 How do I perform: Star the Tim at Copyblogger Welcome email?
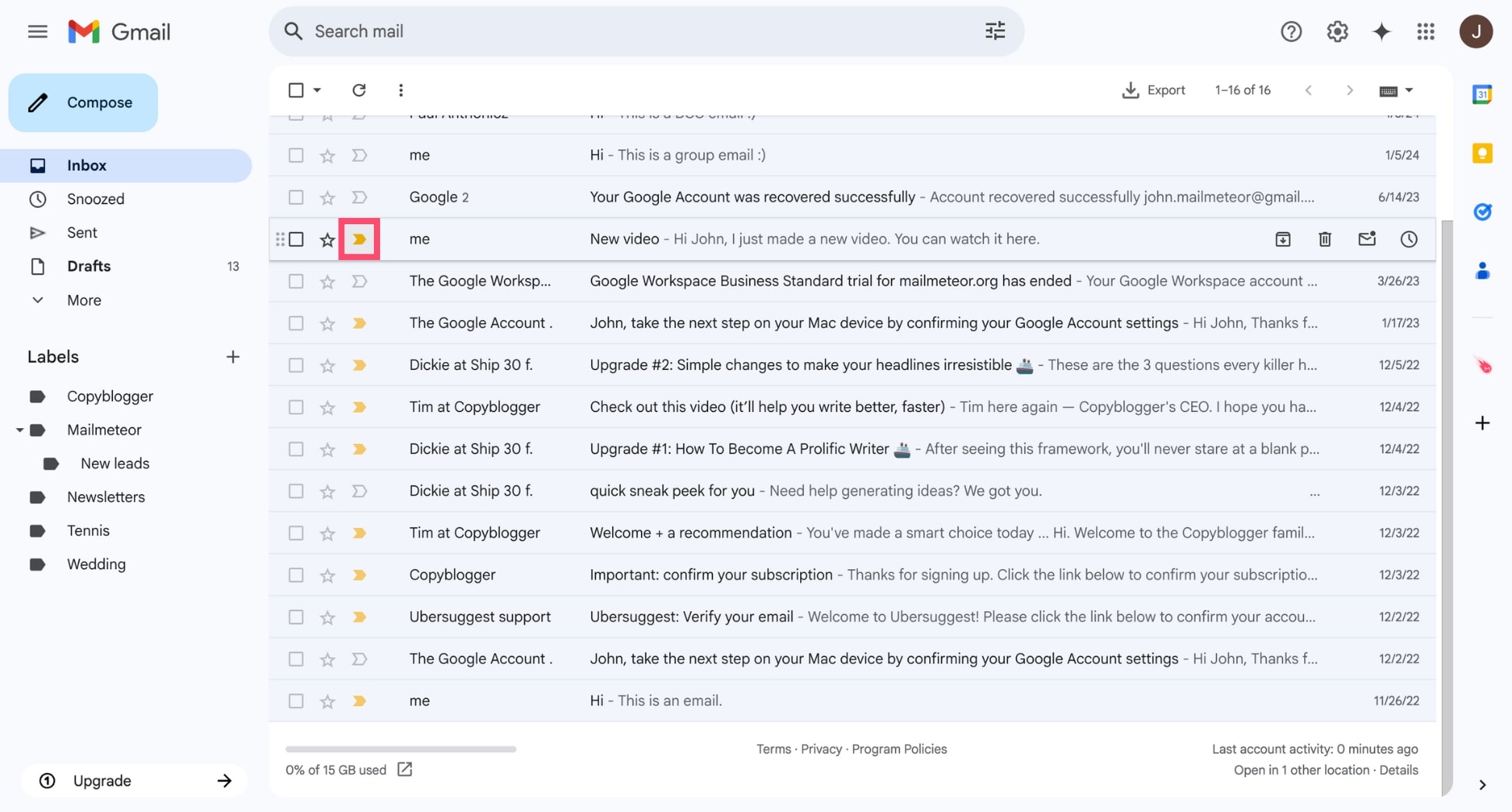[x=327, y=533]
